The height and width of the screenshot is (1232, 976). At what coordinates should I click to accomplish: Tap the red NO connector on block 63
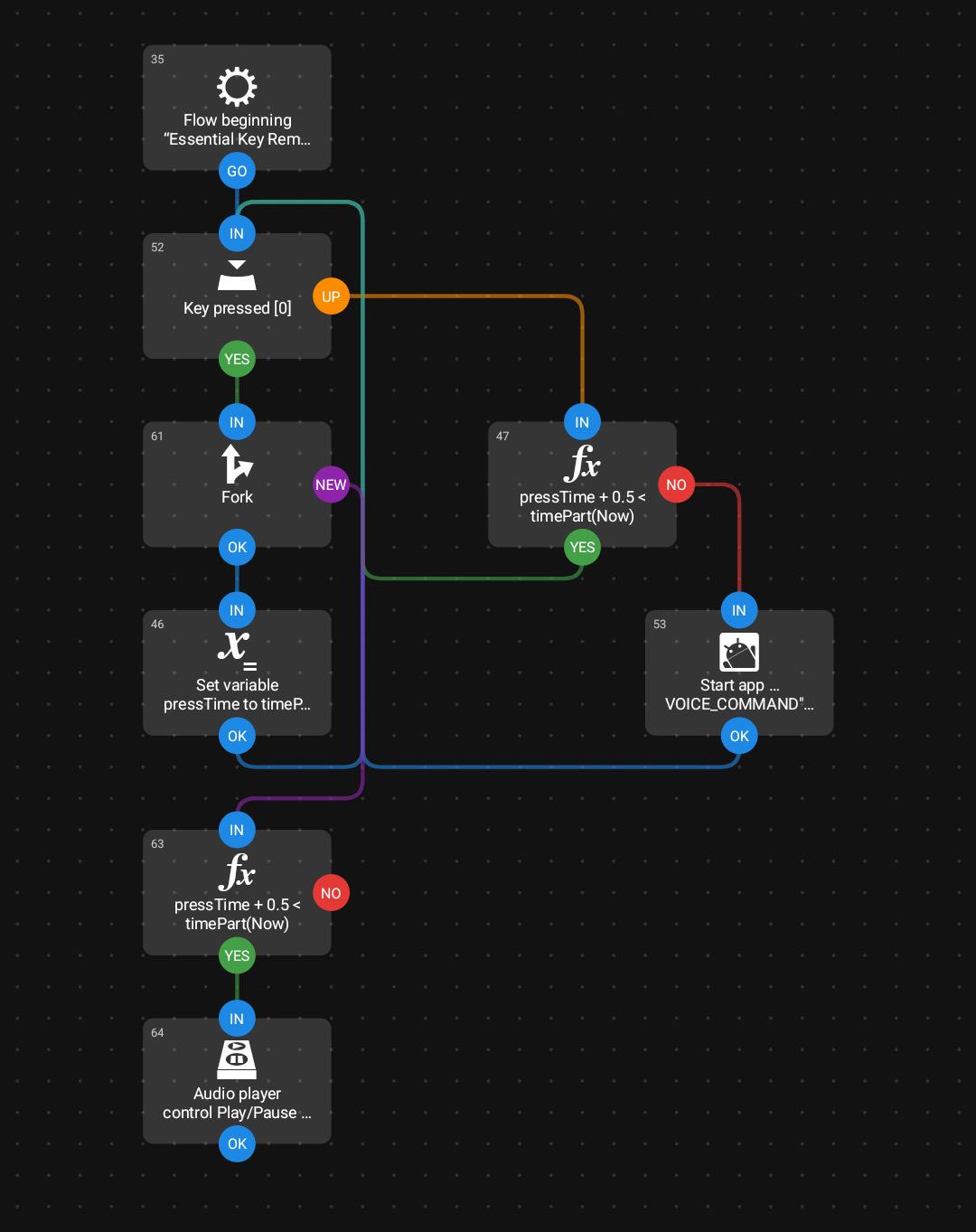point(331,893)
